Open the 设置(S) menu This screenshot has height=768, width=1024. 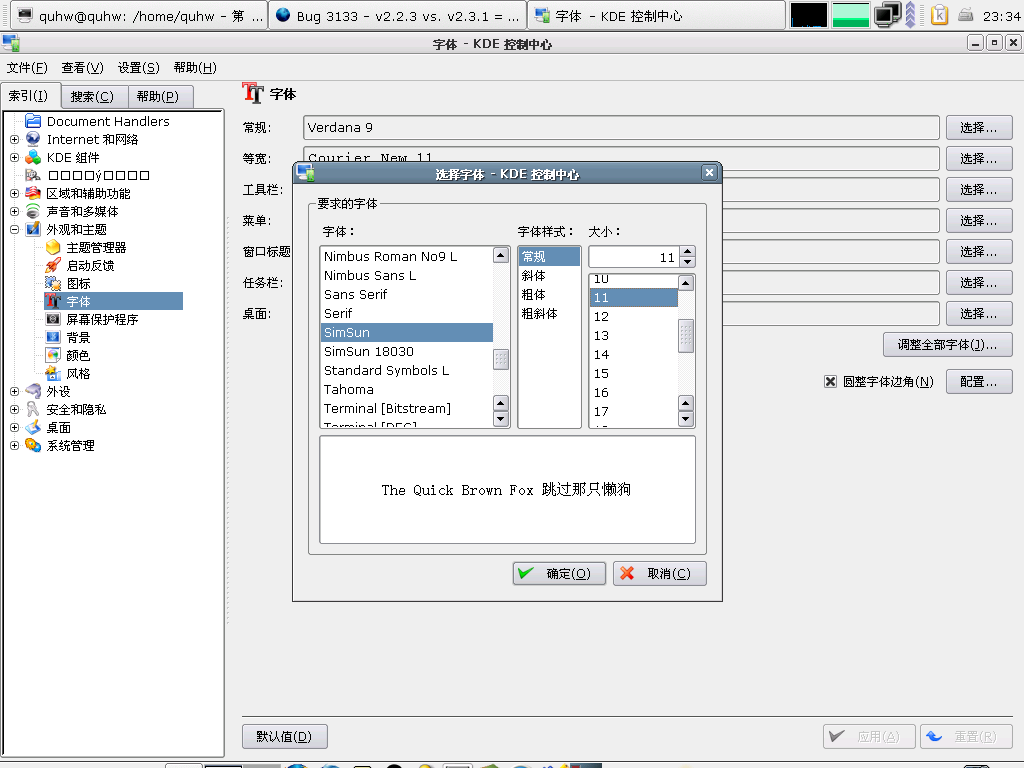click(x=138, y=67)
